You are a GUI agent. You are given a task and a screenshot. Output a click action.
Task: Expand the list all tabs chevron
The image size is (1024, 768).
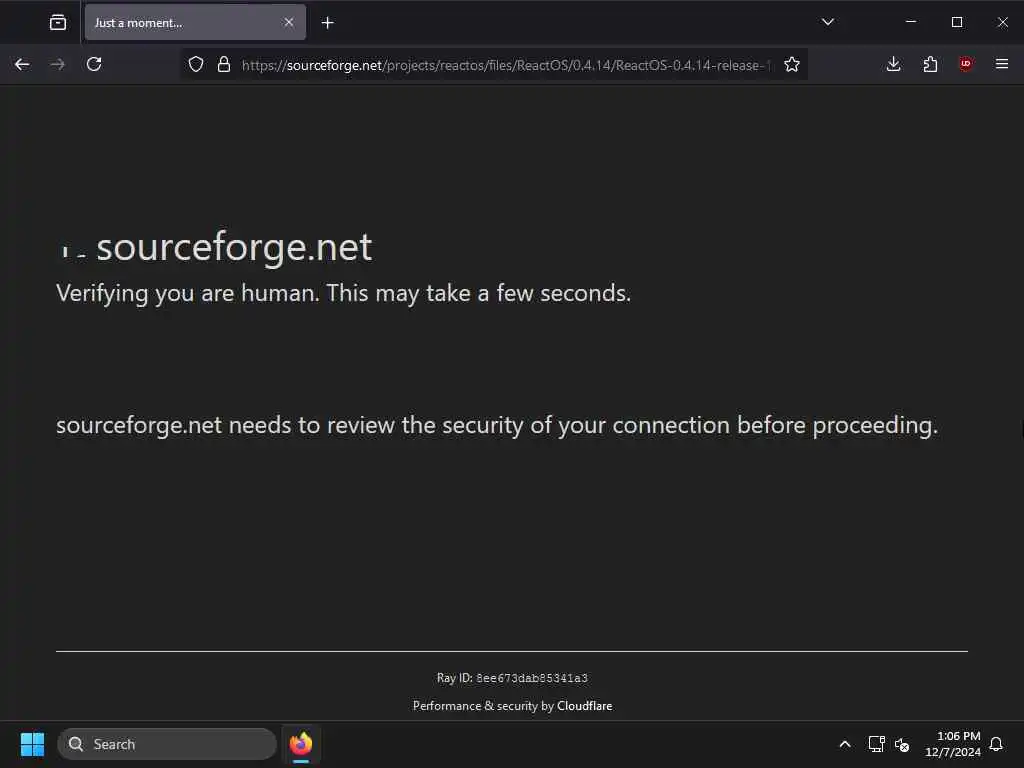coord(827,22)
